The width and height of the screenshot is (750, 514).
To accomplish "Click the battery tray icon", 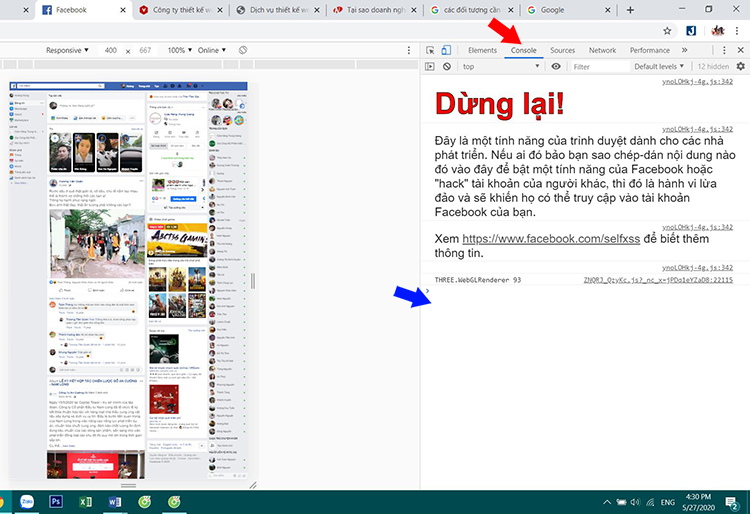I will (621, 502).
